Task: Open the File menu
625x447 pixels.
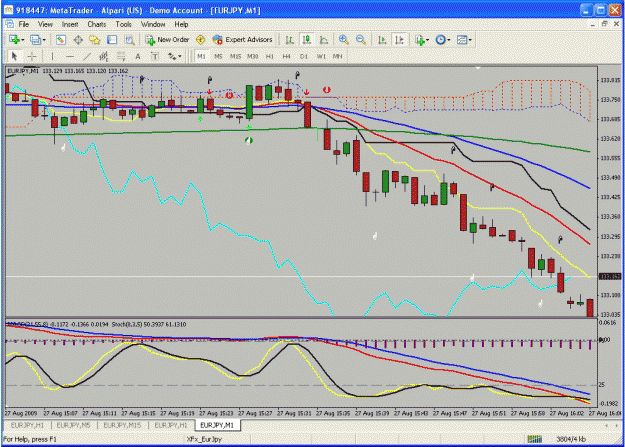Action: pos(24,24)
